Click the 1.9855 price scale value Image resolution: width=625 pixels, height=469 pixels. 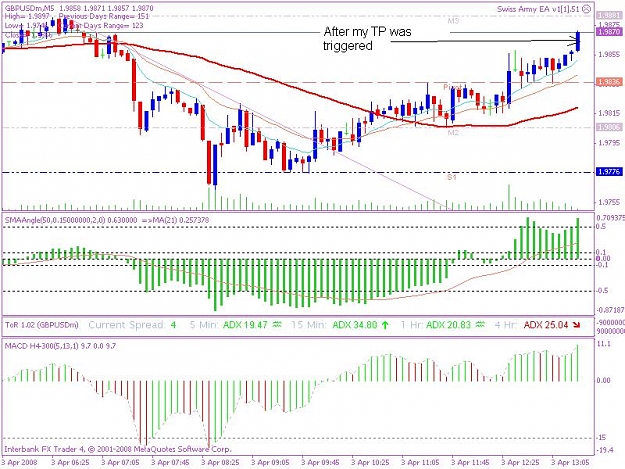(x=609, y=55)
